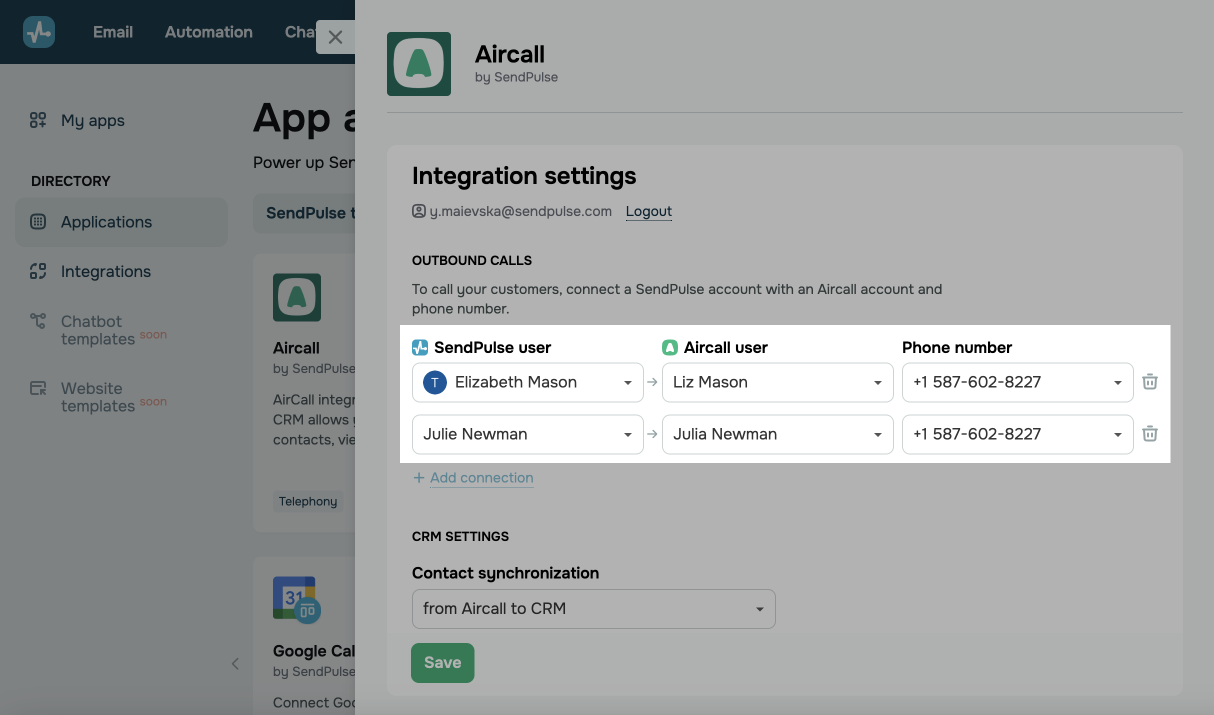The width and height of the screenshot is (1214, 715).
Task: Click the Applications sidebar icon
Action: coord(38,222)
